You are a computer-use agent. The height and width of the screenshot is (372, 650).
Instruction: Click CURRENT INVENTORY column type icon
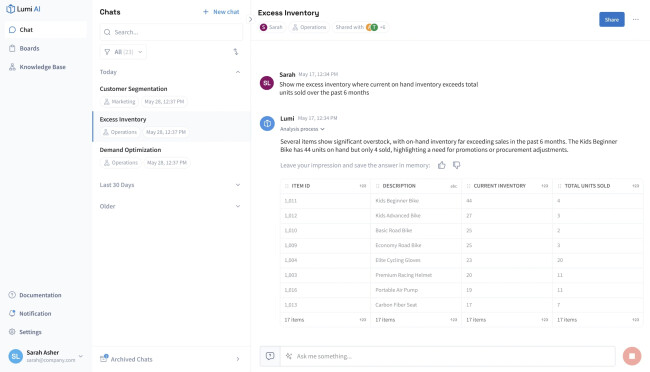click(545, 186)
